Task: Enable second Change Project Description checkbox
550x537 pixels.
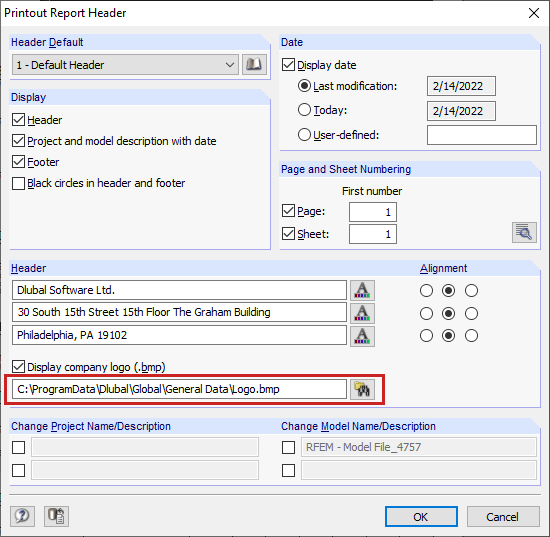Action: (x=18, y=470)
